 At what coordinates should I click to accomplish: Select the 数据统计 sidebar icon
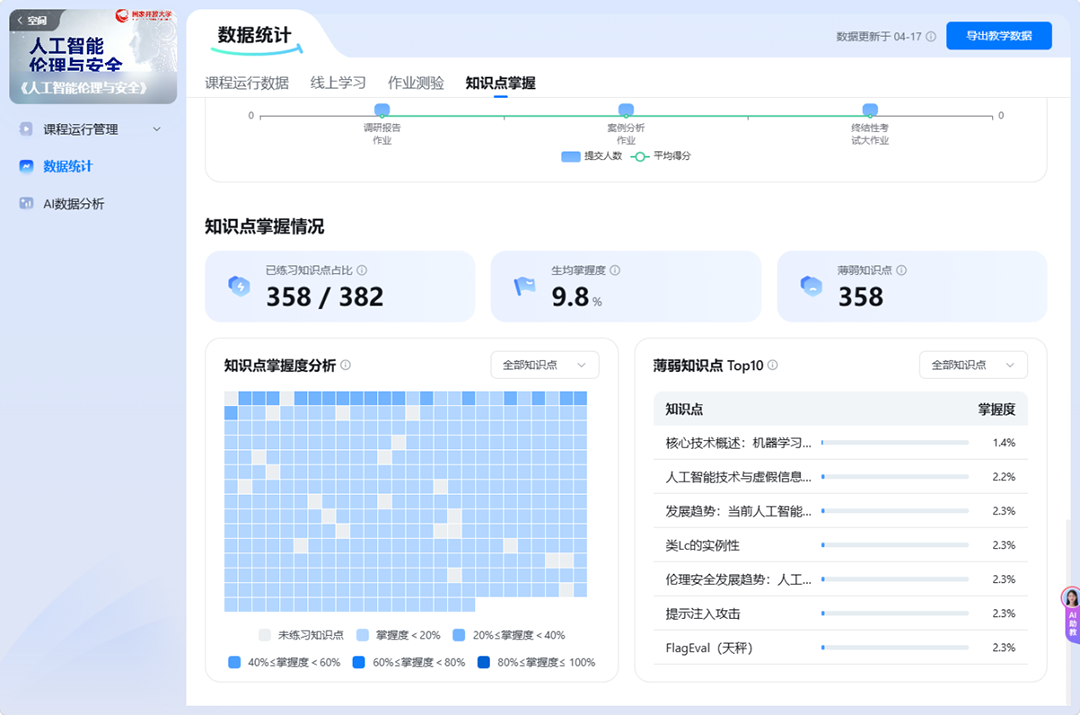(x=26, y=166)
